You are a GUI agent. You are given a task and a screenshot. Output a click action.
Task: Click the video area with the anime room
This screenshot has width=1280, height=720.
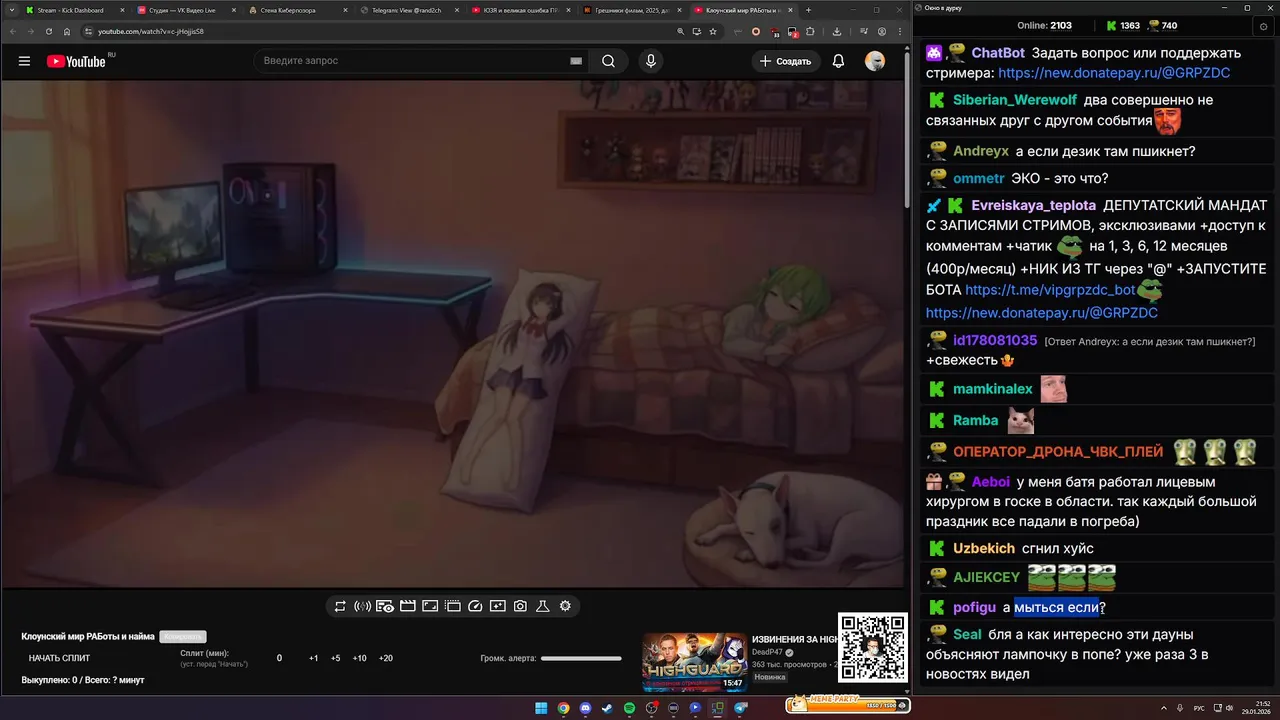coord(453,333)
